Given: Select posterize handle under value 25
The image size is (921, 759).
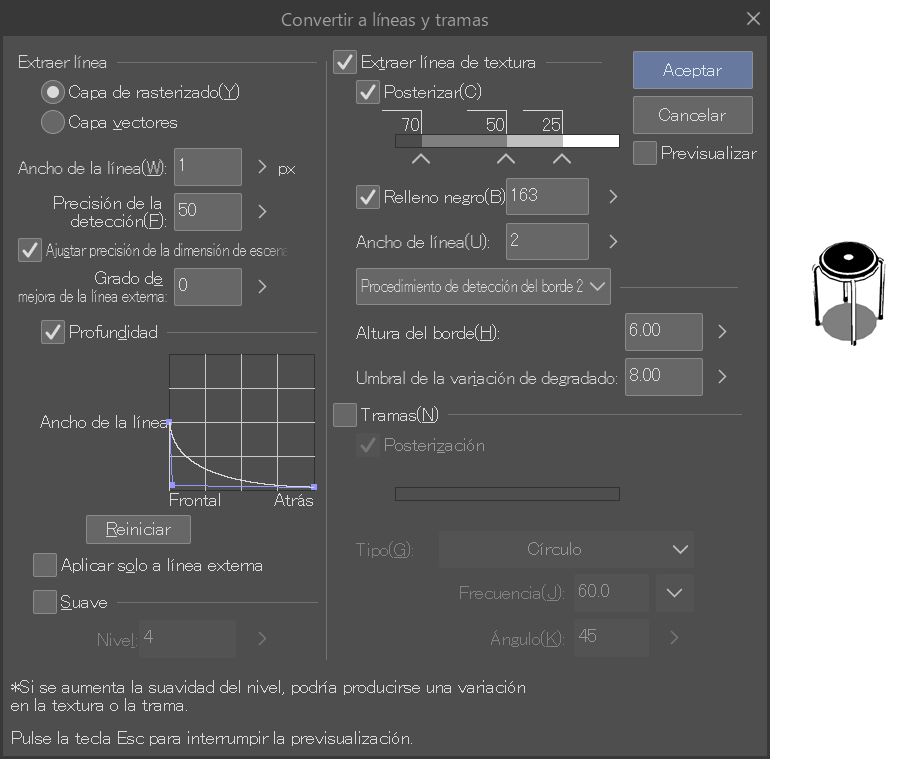Looking at the screenshot, I should (562, 159).
